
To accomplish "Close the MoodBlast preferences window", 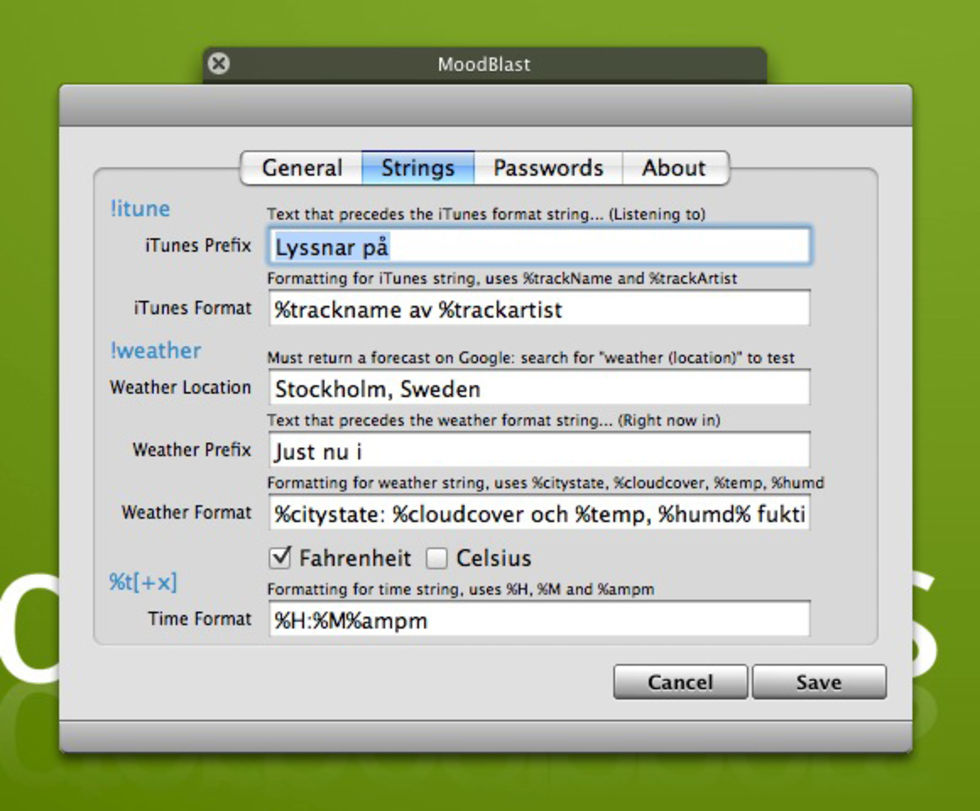I will click(218, 64).
